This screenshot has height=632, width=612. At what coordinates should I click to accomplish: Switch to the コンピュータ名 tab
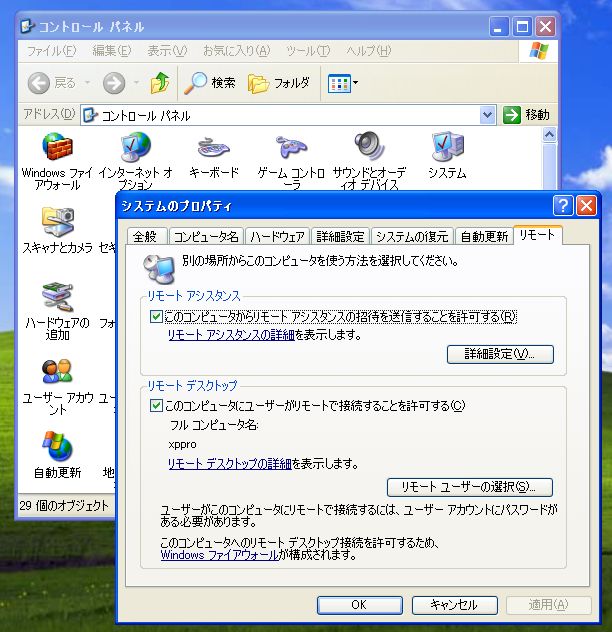(x=206, y=237)
